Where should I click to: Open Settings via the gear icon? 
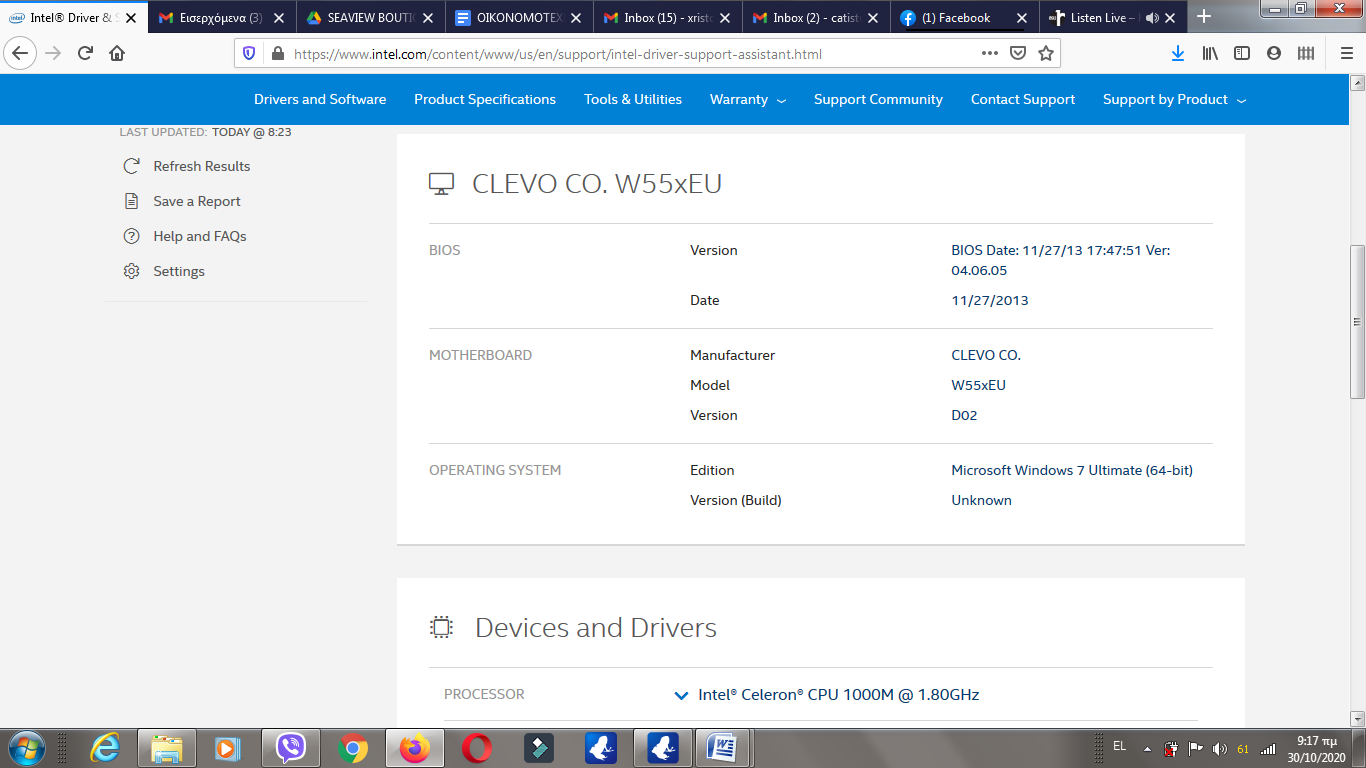click(x=131, y=271)
